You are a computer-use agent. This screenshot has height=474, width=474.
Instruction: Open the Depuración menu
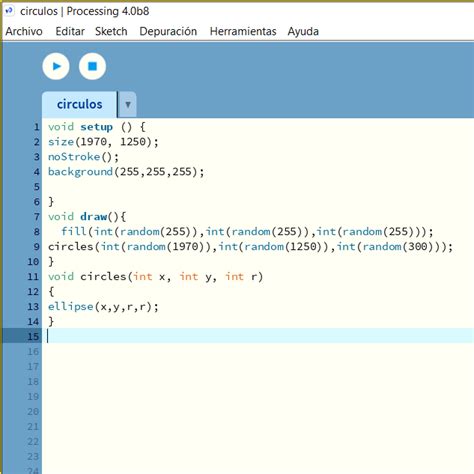pyautogui.click(x=168, y=31)
